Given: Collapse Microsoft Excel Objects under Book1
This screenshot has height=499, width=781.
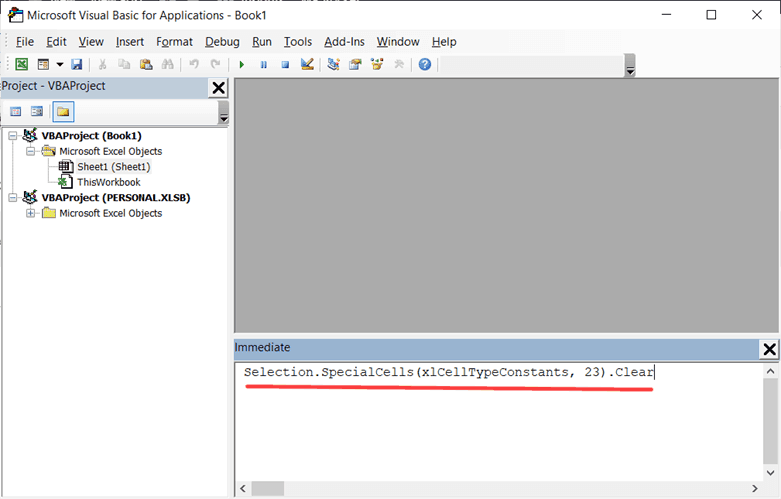Looking at the screenshot, I should click(30, 151).
